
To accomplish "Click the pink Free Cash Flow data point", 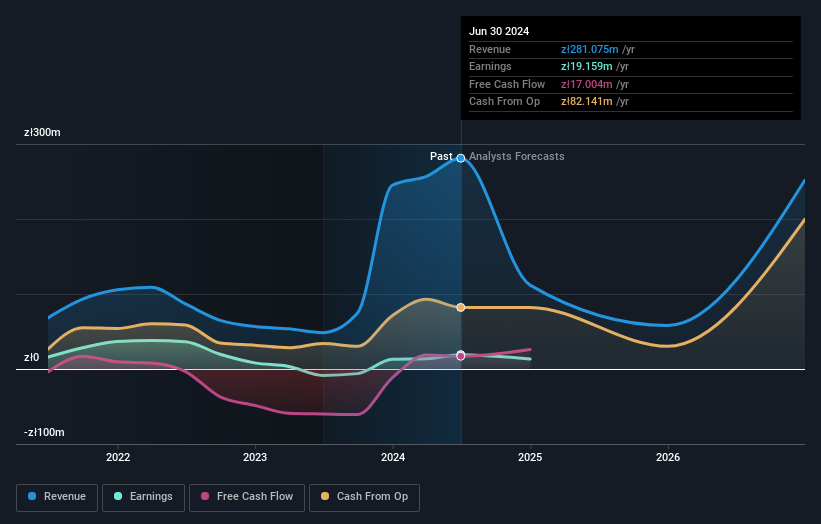I will (461, 356).
